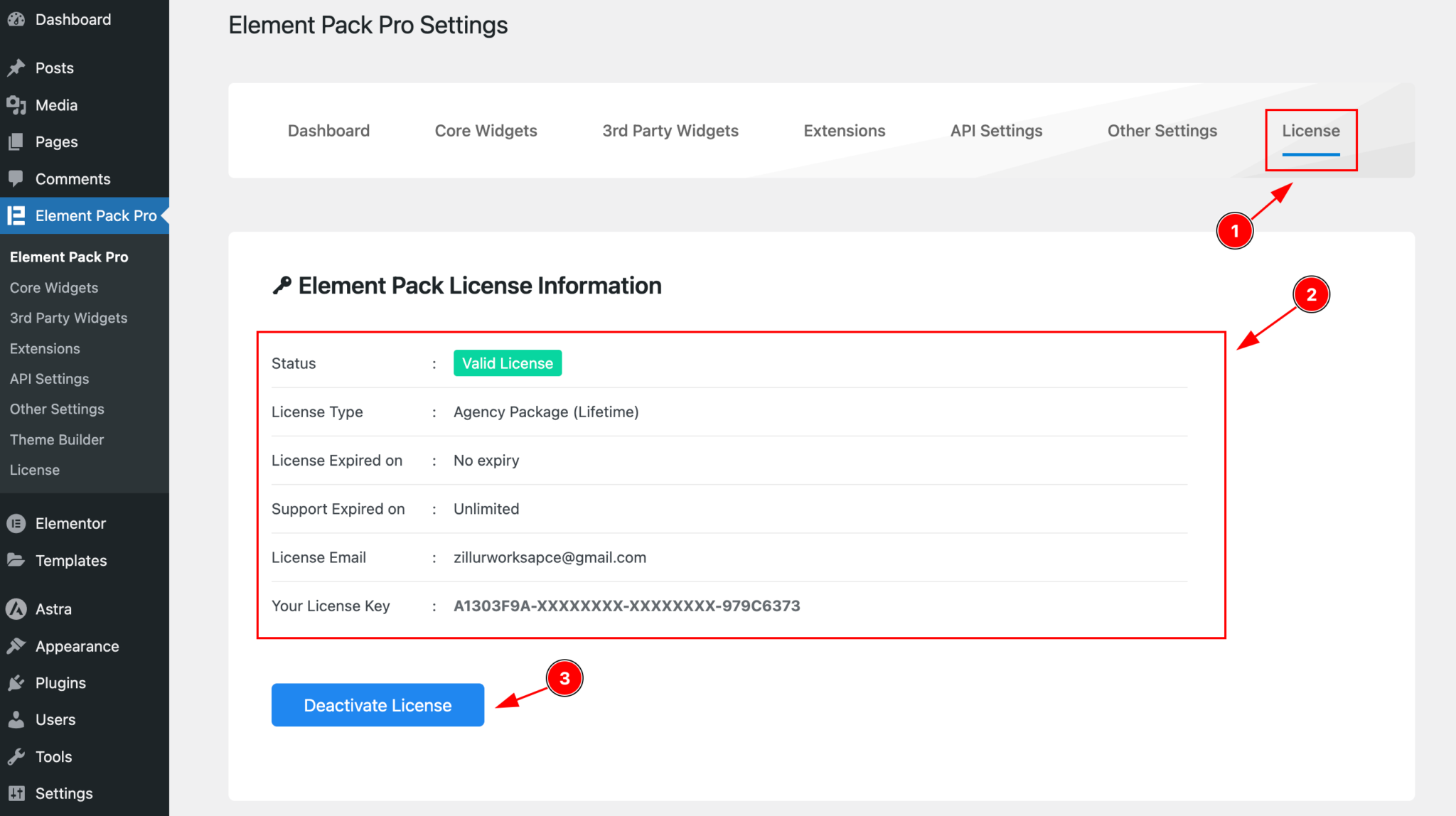Image resolution: width=1456 pixels, height=816 pixels.
Task: Click the Element Pack Pro logo icon
Action: tap(17, 215)
